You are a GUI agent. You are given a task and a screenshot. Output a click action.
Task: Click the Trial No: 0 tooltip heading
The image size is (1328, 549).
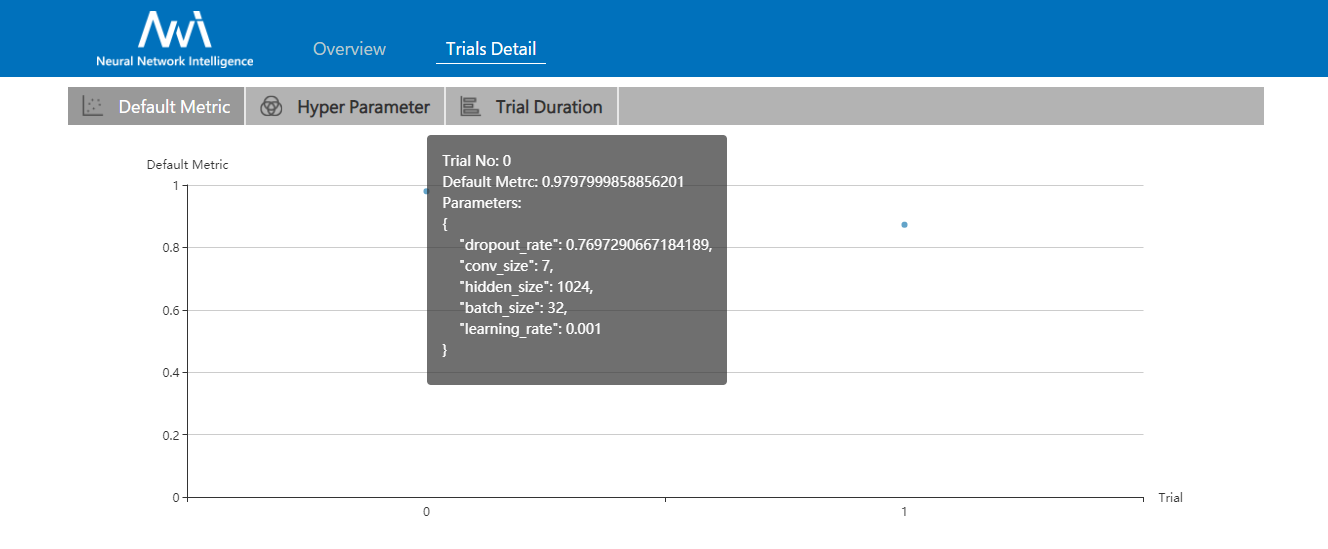(477, 161)
